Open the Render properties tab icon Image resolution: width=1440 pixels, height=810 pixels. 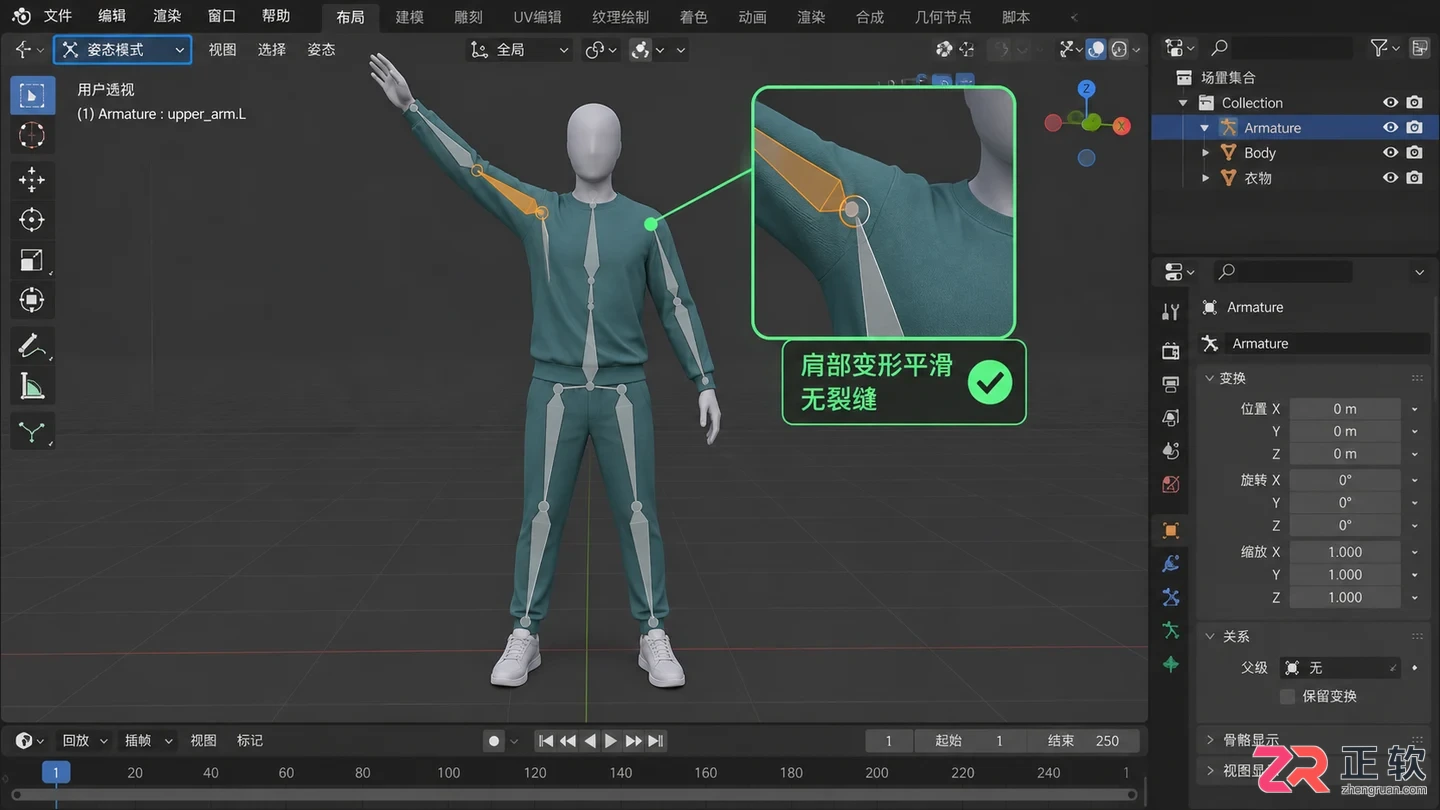click(1171, 351)
